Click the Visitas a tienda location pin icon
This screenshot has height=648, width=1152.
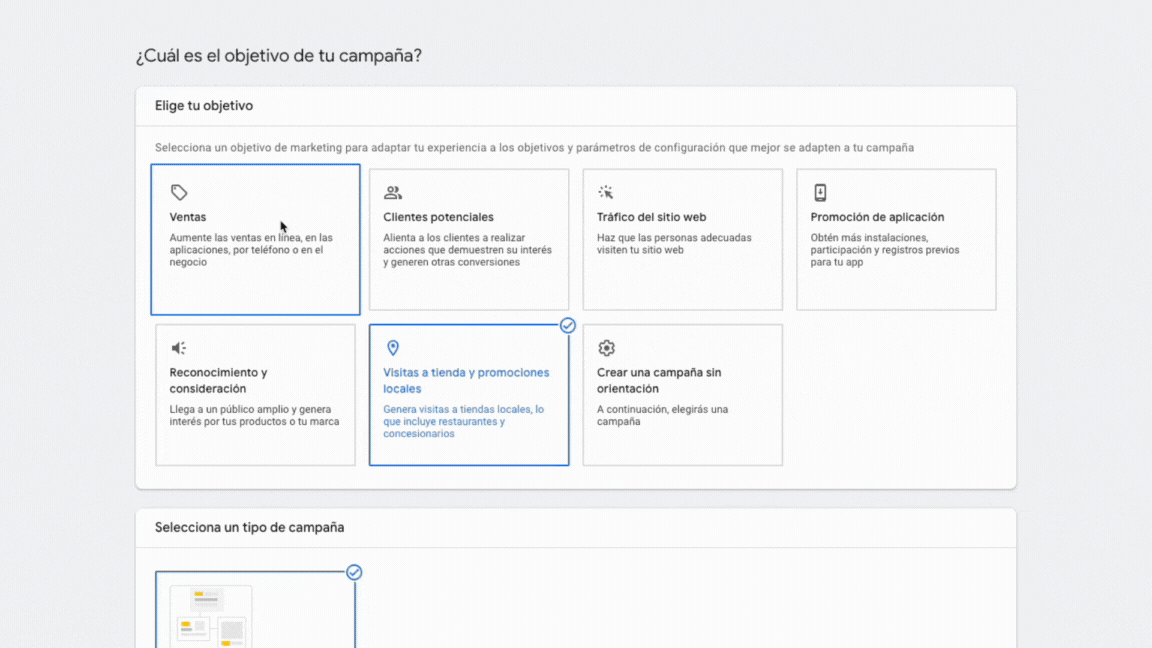(393, 347)
